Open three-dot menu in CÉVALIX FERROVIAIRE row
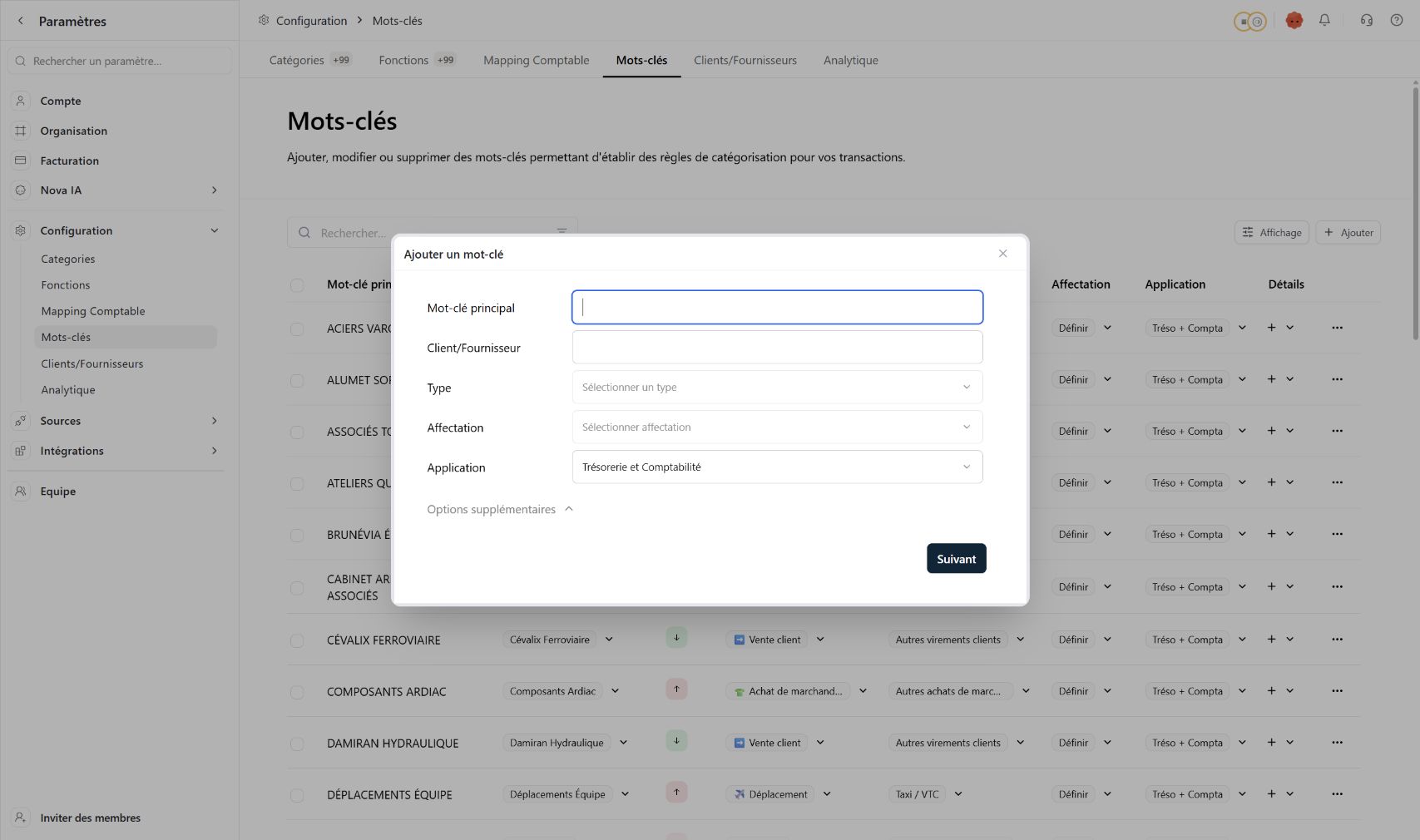 (1337, 640)
